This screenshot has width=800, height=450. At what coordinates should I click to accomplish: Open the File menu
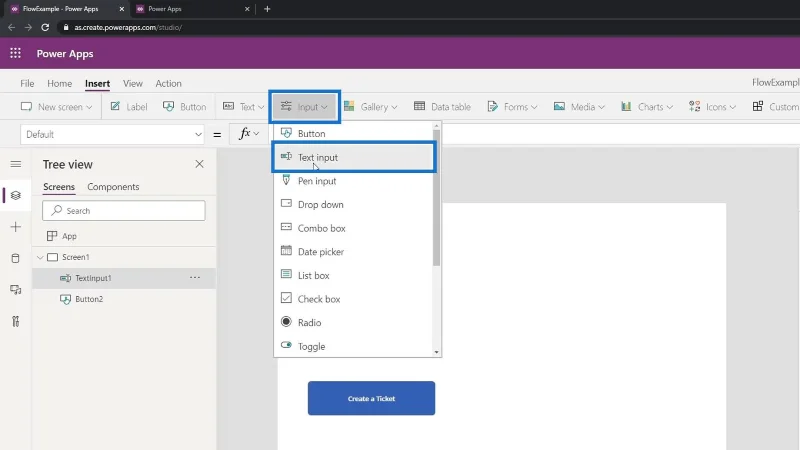[27, 83]
